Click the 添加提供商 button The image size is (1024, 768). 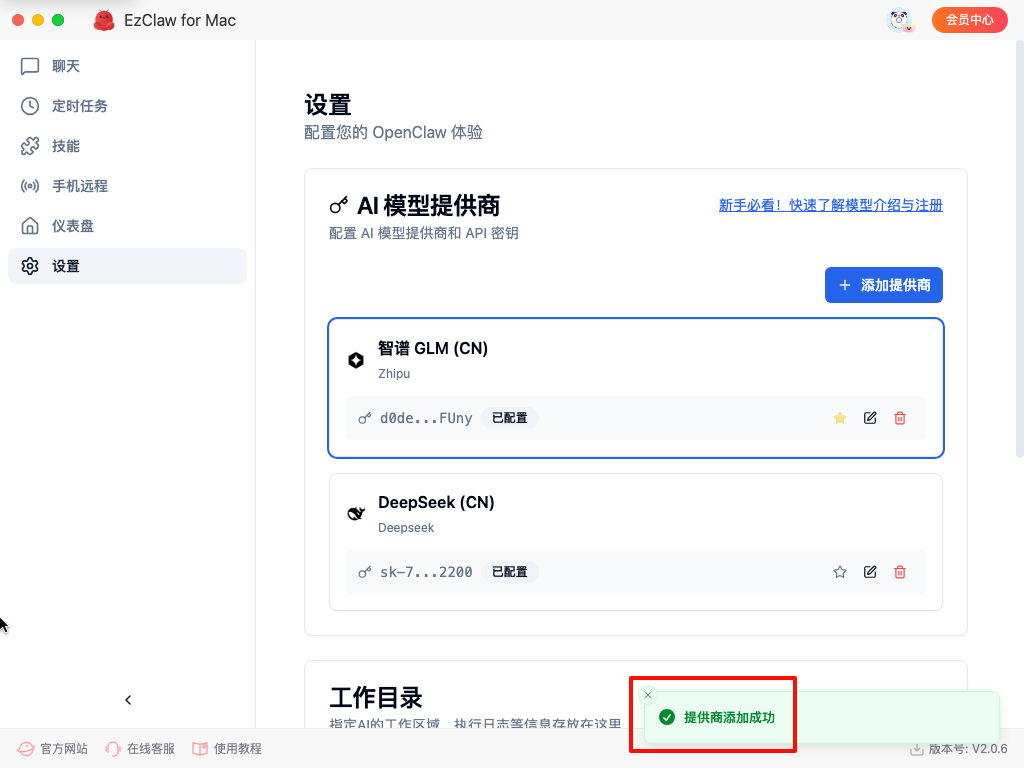click(883, 285)
